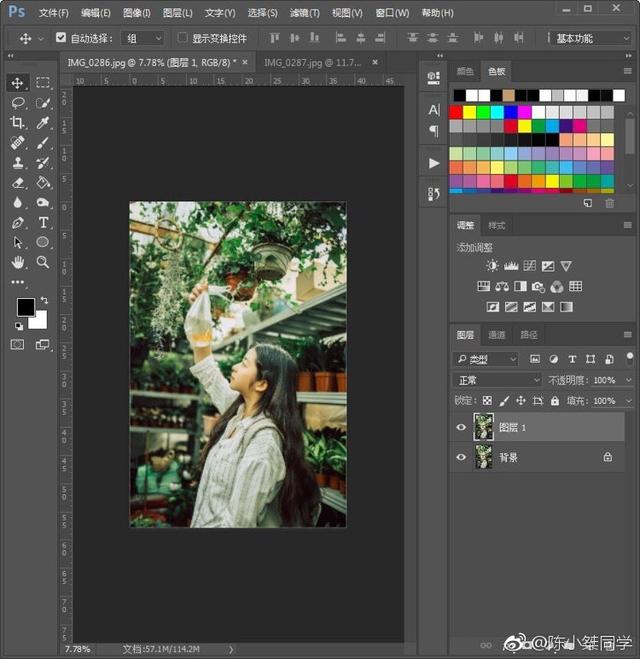
Task: Select the Clone Stamp tool
Action: 18,162
